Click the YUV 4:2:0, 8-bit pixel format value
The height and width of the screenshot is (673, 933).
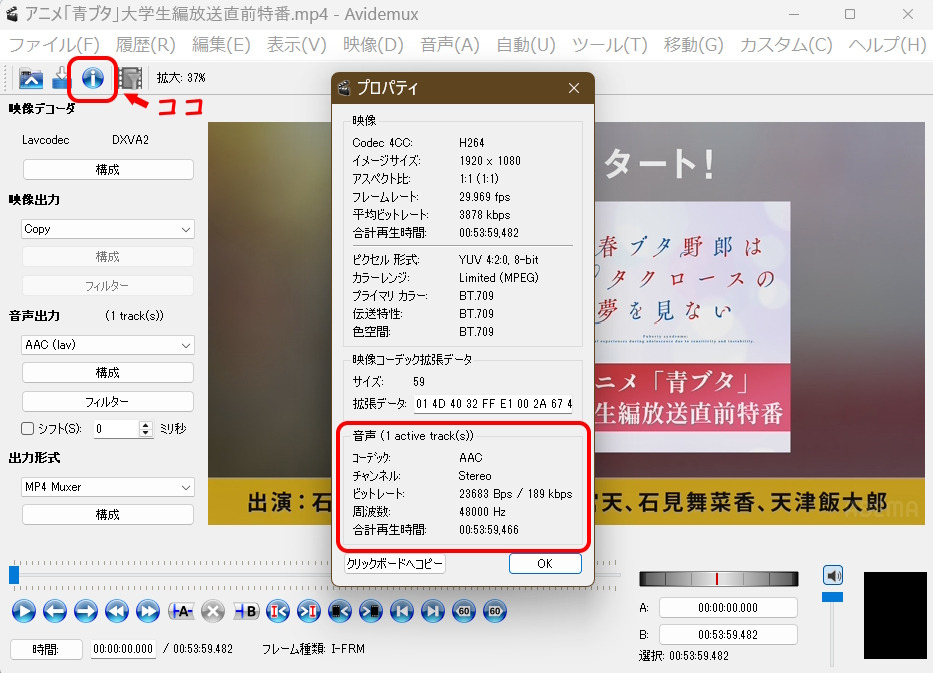point(499,260)
